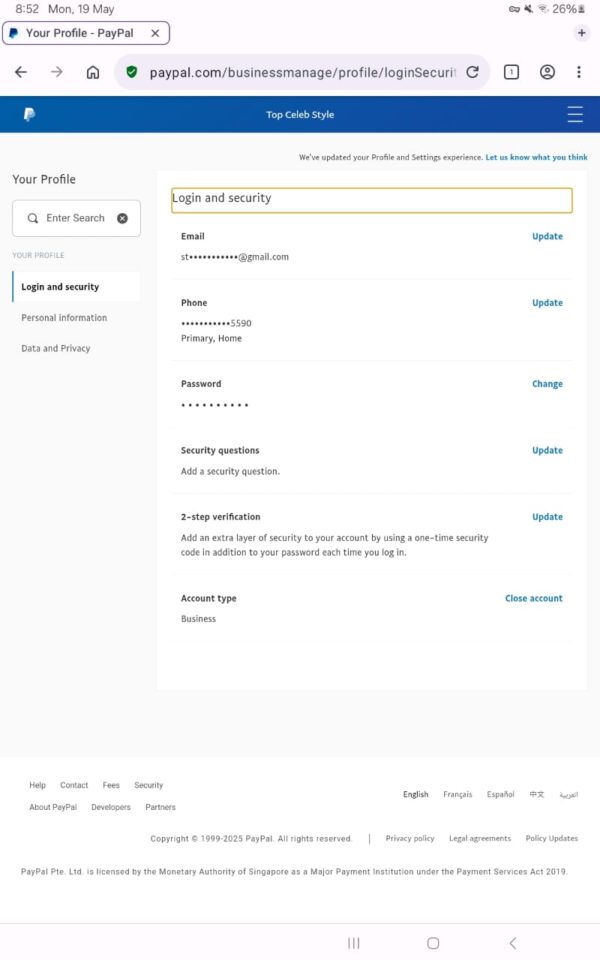Click the Enter Search input field
The image size is (600, 960).
click(x=76, y=218)
